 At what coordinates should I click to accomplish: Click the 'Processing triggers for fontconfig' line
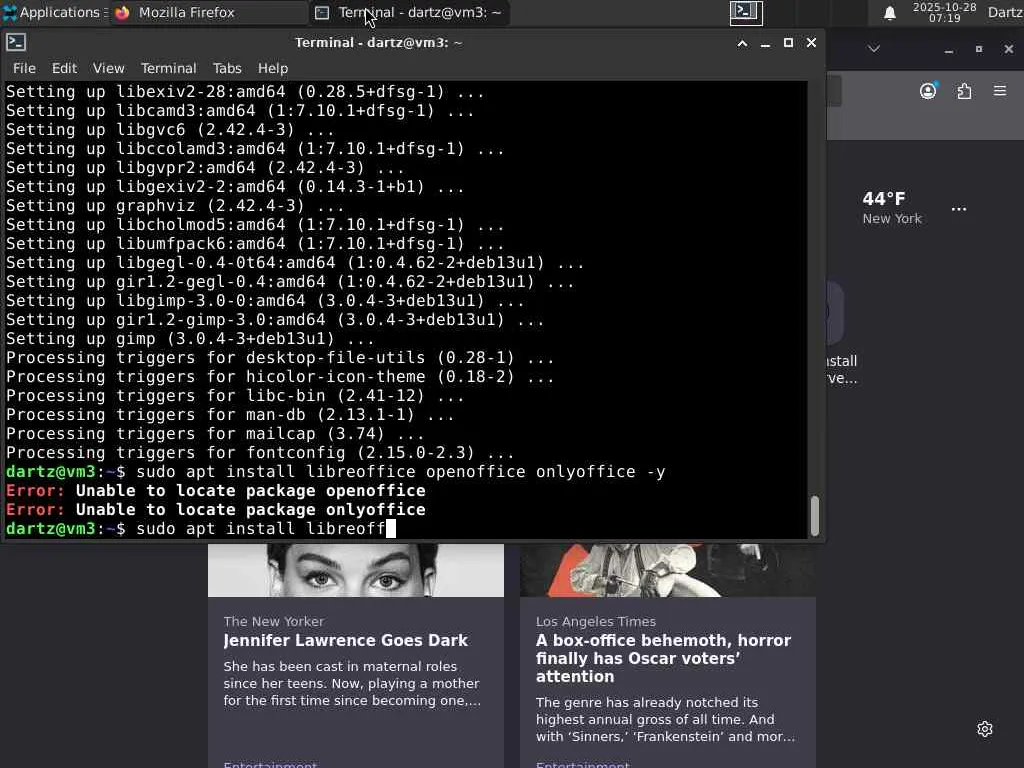pyautogui.click(x=260, y=453)
